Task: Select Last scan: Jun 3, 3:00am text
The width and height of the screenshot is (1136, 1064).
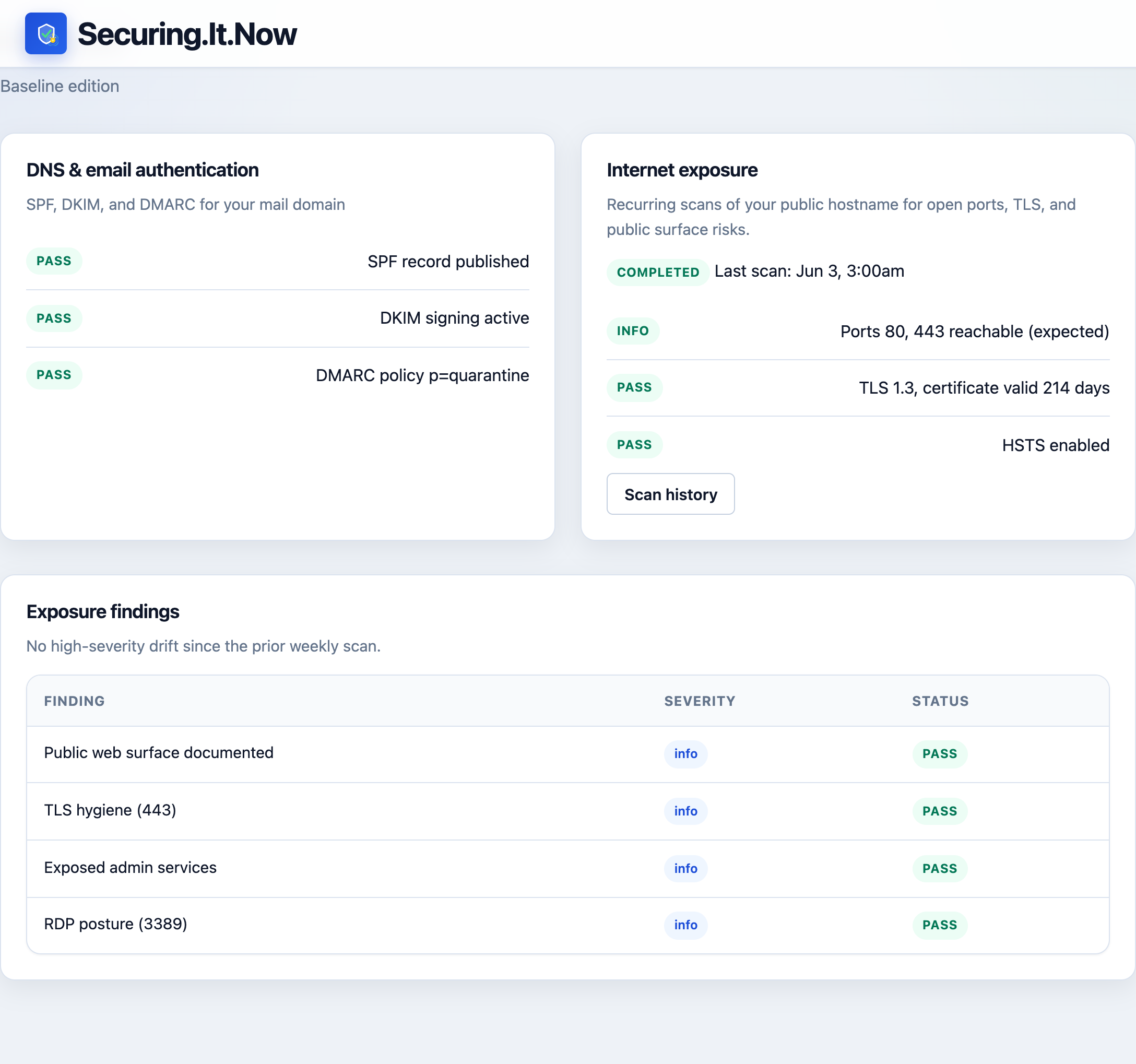Action: [x=809, y=271]
